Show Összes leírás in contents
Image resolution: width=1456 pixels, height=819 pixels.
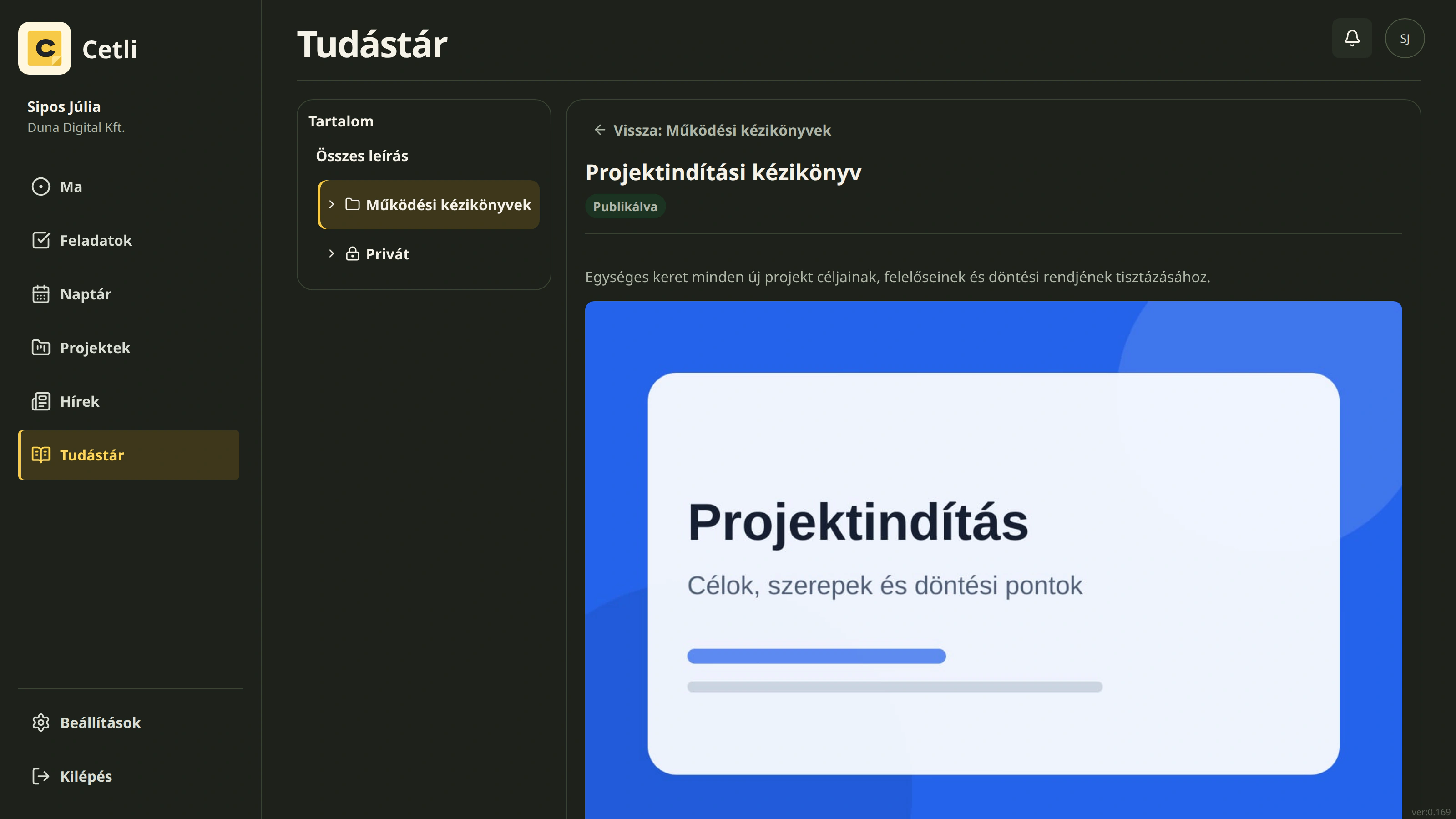coord(362,156)
